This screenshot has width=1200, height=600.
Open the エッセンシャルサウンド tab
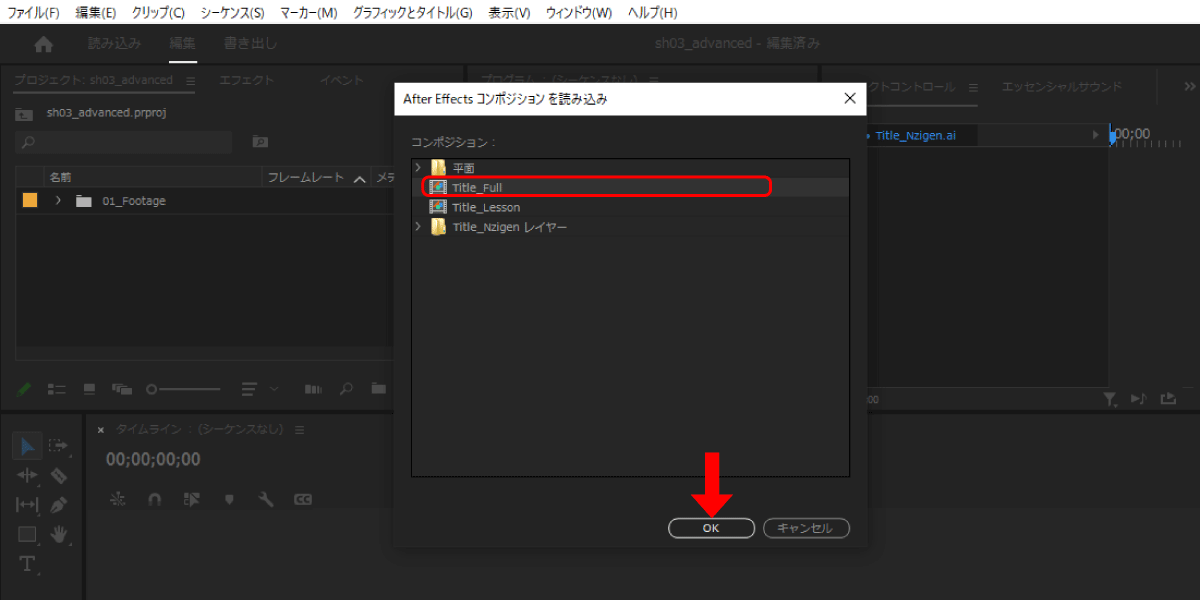(x=1062, y=87)
